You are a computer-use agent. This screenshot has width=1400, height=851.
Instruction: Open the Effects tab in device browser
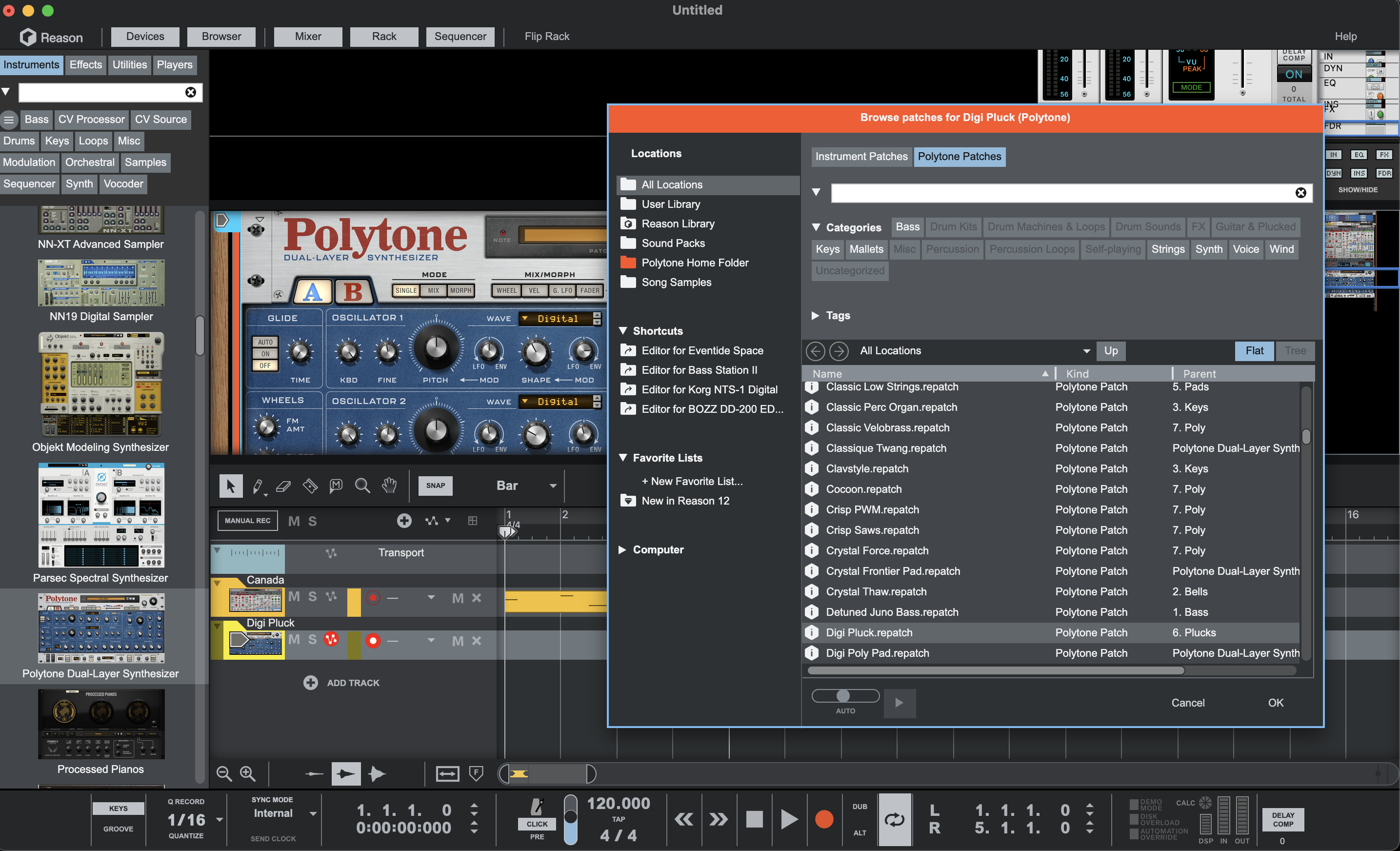86,64
